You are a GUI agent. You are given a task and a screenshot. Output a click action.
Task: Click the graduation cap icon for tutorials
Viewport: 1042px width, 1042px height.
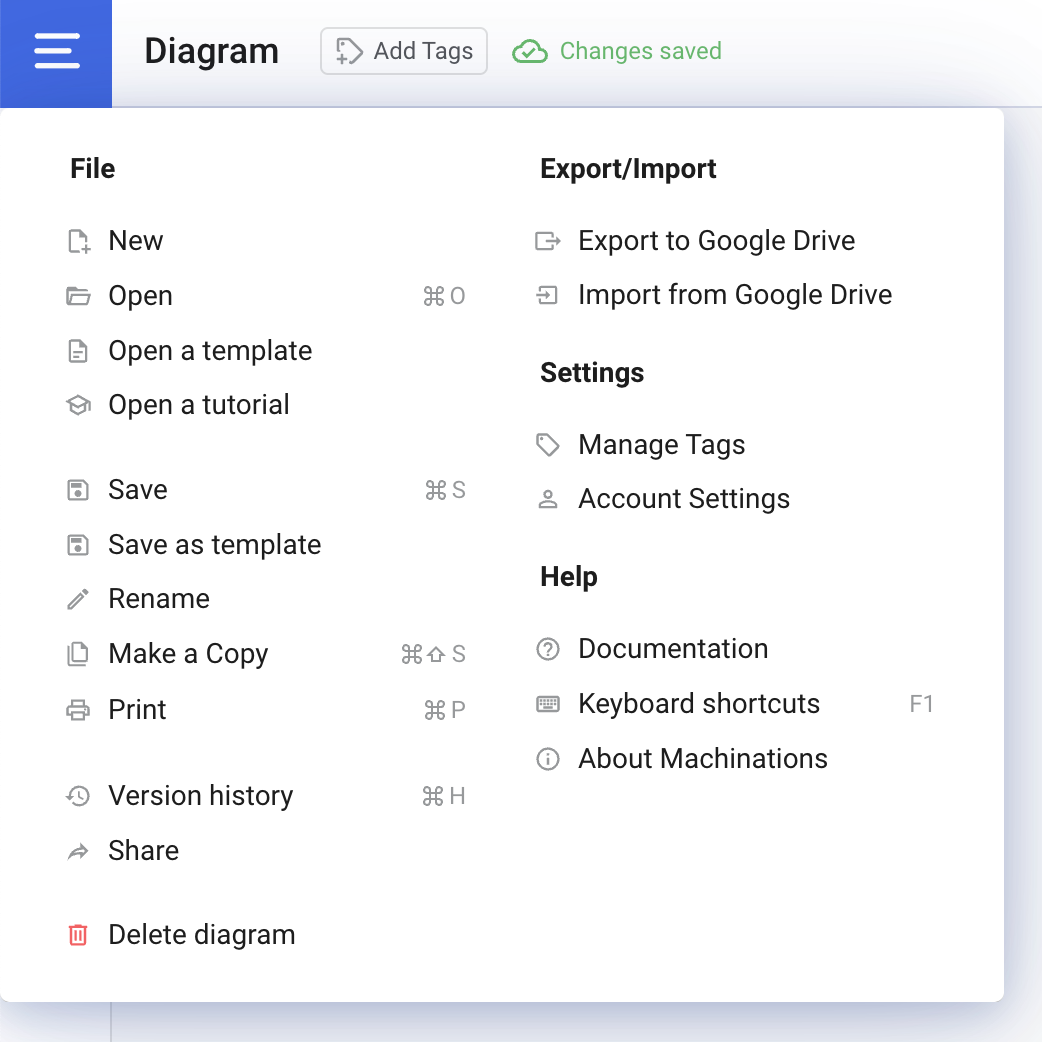point(78,405)
